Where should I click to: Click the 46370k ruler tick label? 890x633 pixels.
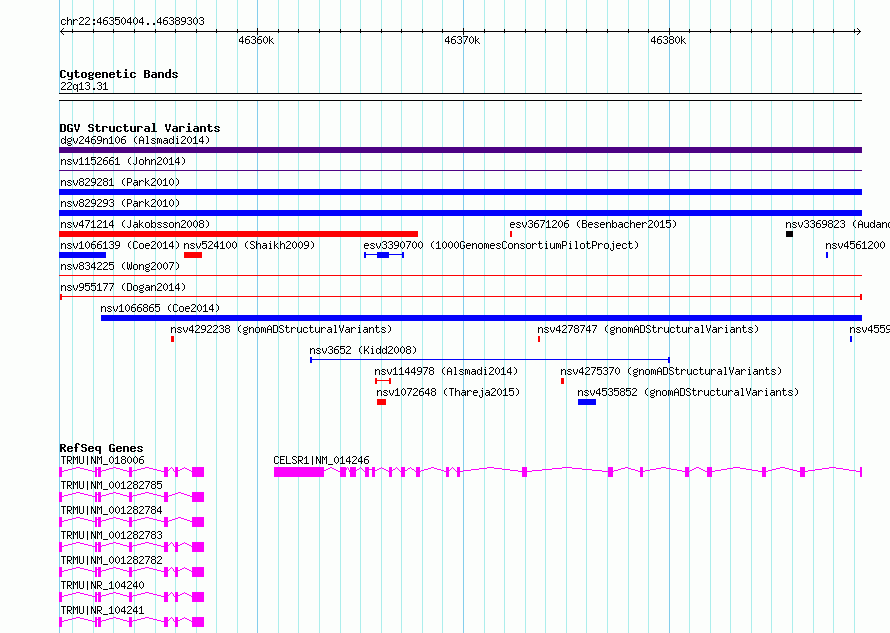tap(462, 40)
